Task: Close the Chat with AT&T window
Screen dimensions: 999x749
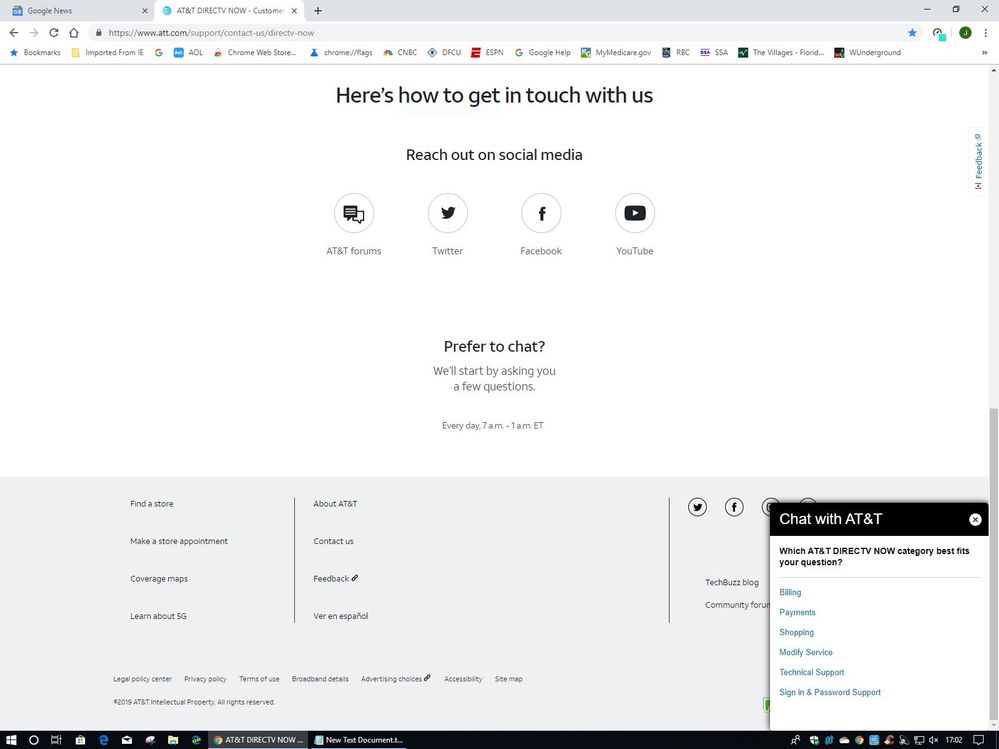Action: pos(975,519)
